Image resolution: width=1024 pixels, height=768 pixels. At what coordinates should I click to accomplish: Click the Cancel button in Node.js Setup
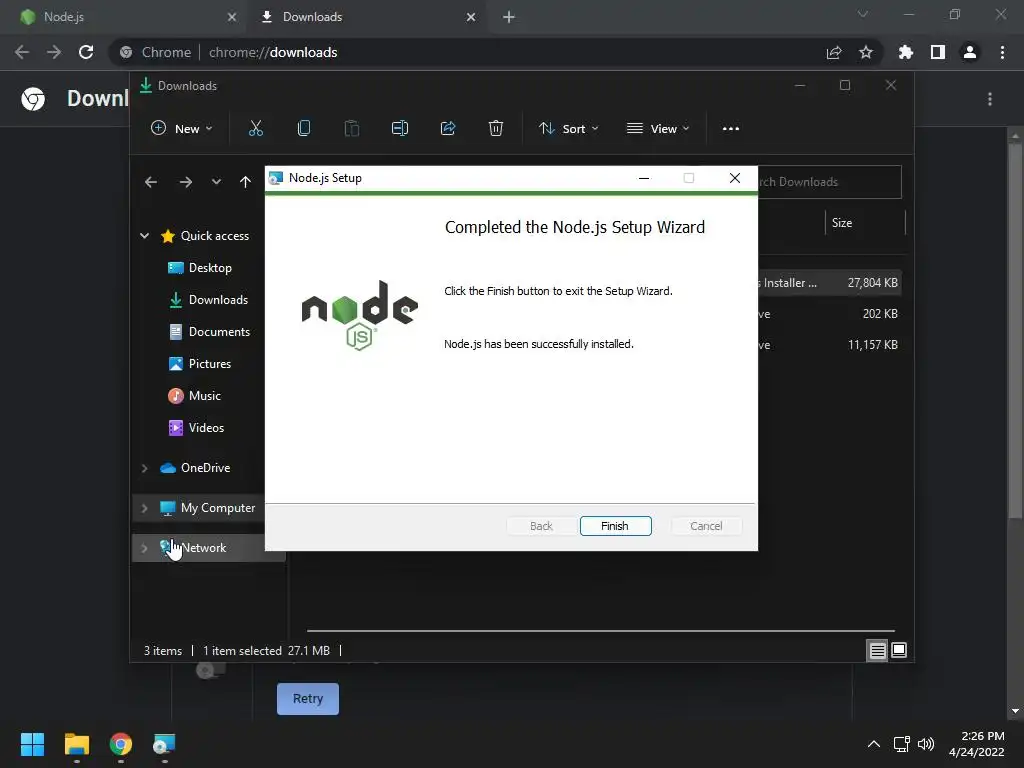pos(706,526)
